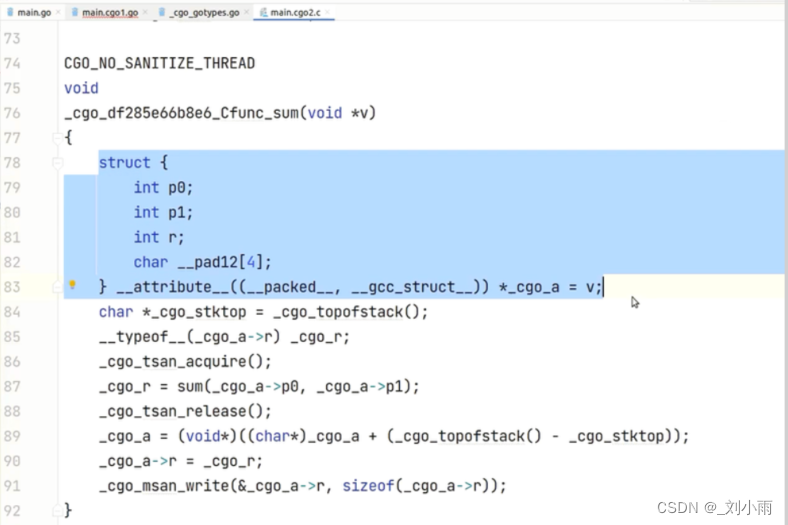Close the main.cgo1.go tab
This screenshot has width=788, height=525.
click(x=145, y=13)
